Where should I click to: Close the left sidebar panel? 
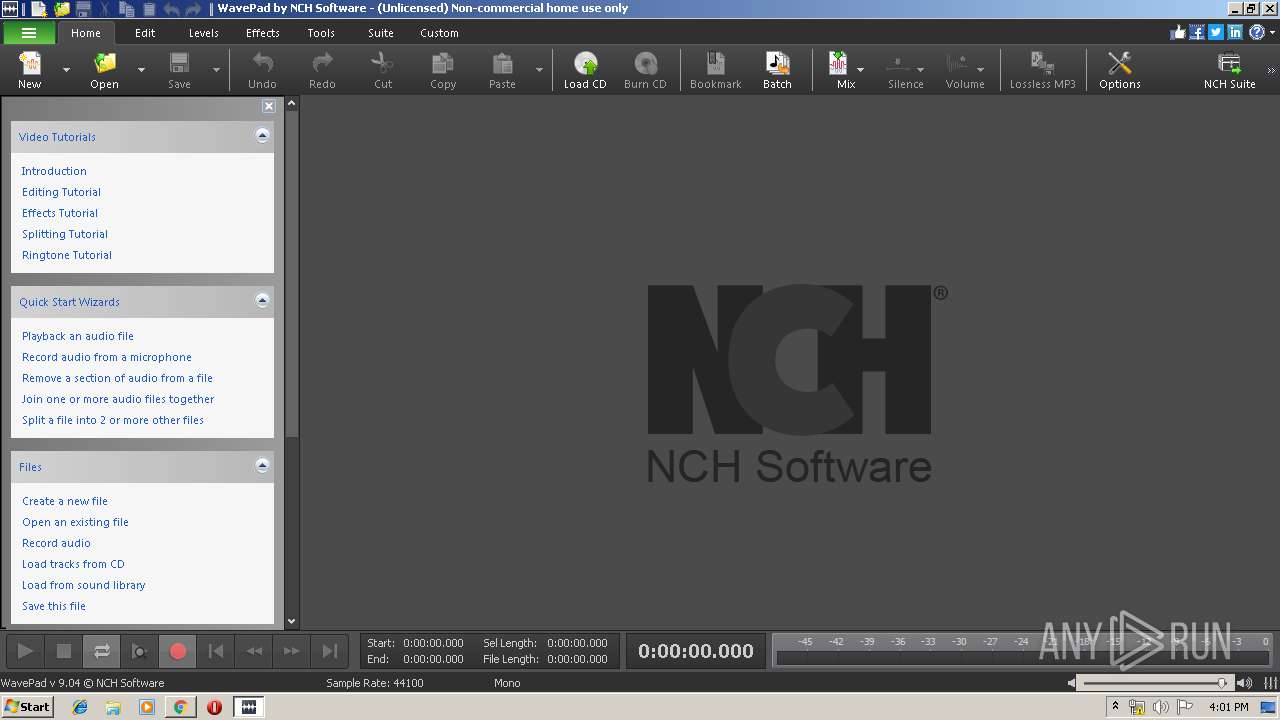click(x=269, y=106)
